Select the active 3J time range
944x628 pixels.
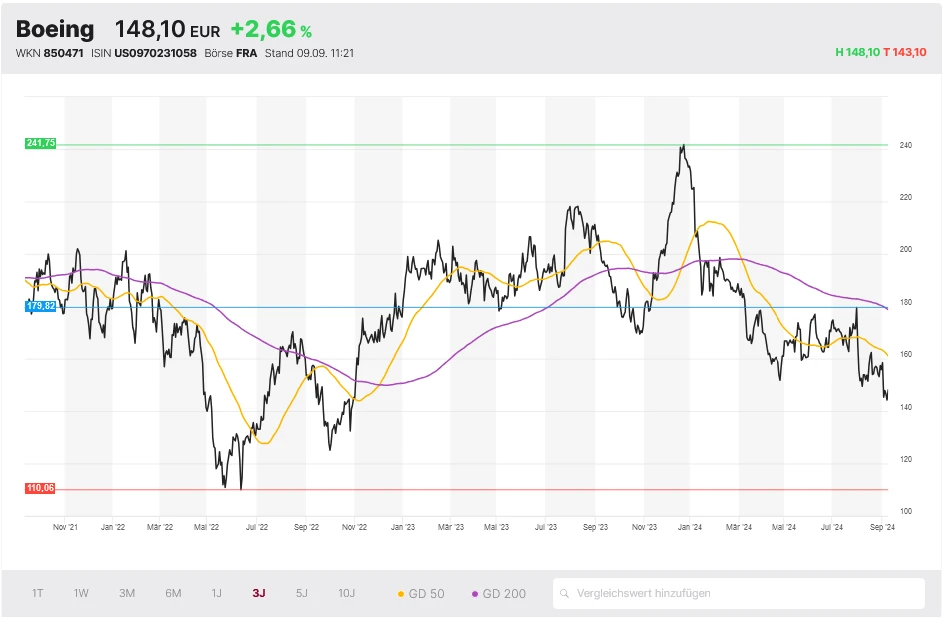click(x=259, y=593)
